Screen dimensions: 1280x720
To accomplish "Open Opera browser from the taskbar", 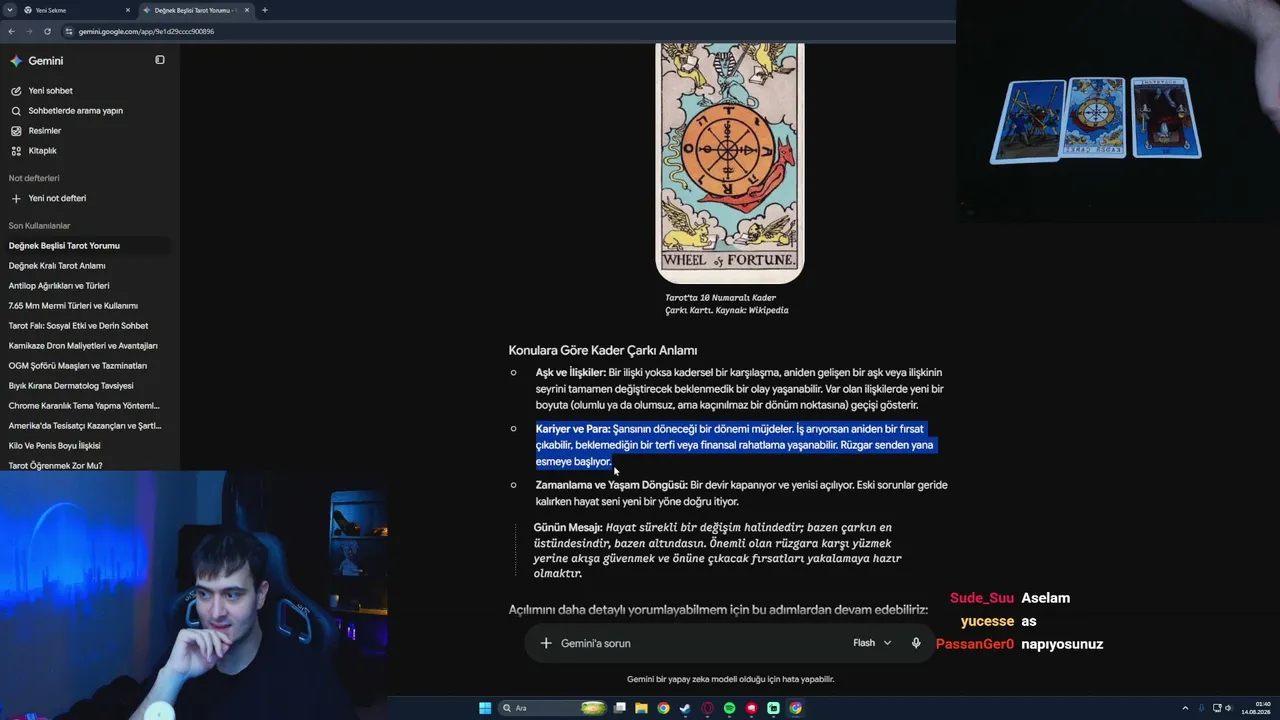I will [x=708, y=708].
